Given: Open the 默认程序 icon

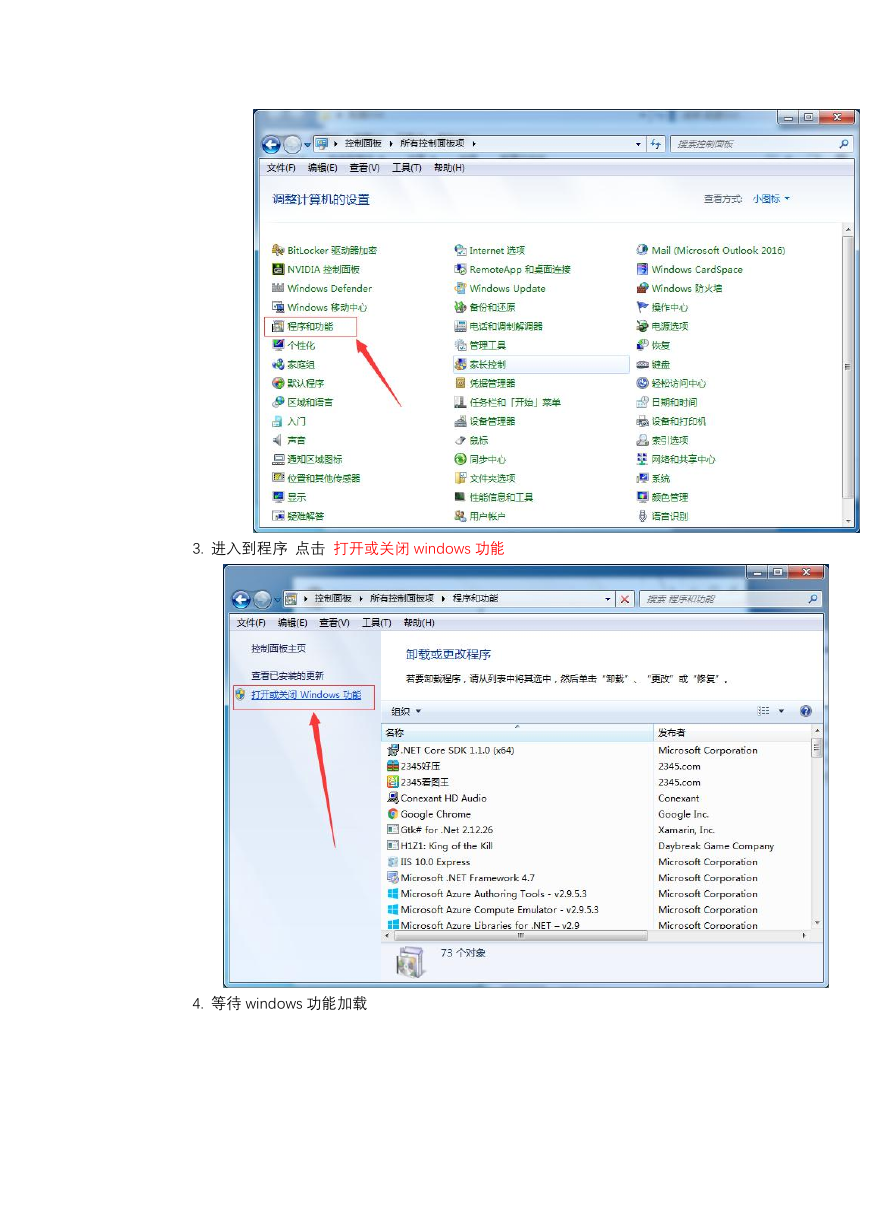Looking at the screenshot, I should point(278,383).
